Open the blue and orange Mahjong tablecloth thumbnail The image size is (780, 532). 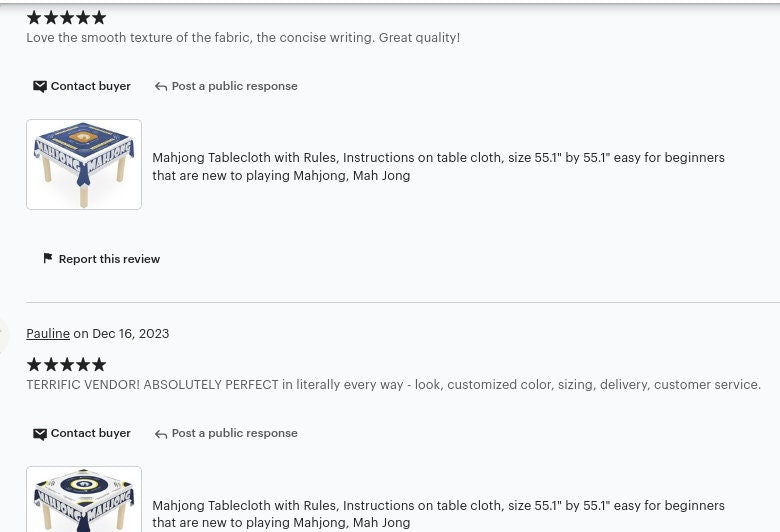pyautogui.click(x=84, y=164)
